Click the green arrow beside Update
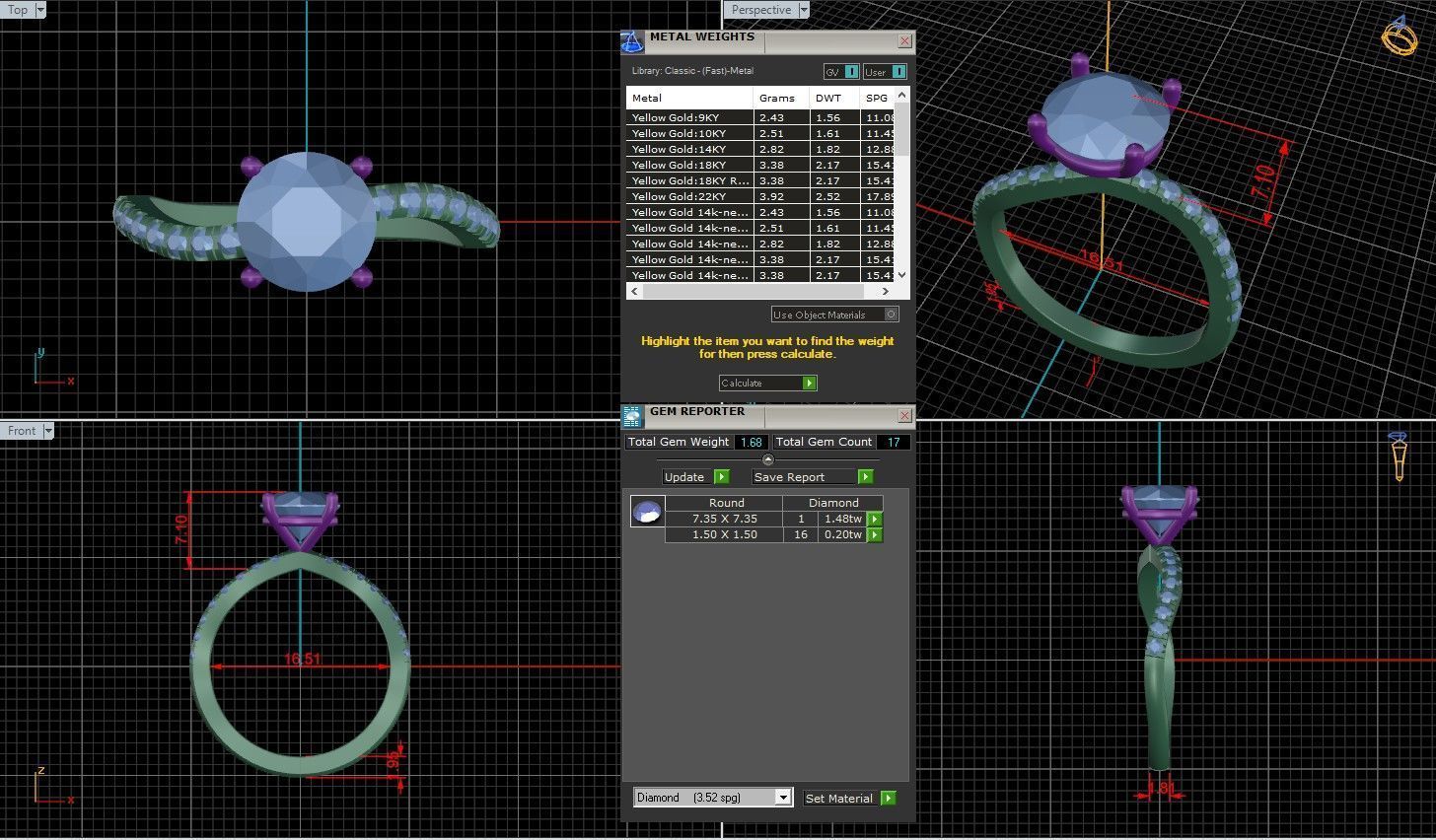Viewport: 1436px width, 840px height. [x=721, y=476]
